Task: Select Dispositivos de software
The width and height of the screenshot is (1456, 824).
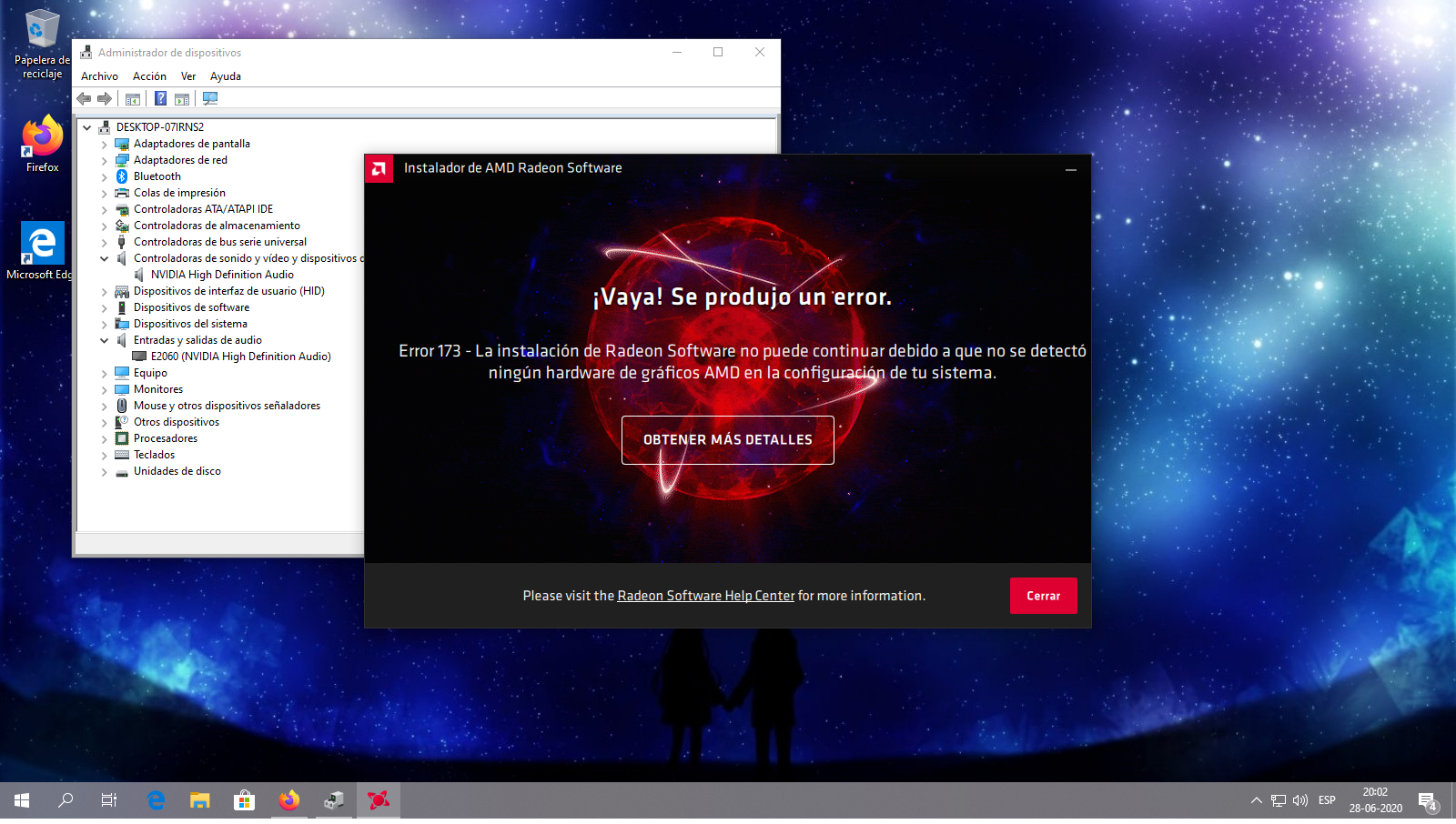Action: point(191,307)
